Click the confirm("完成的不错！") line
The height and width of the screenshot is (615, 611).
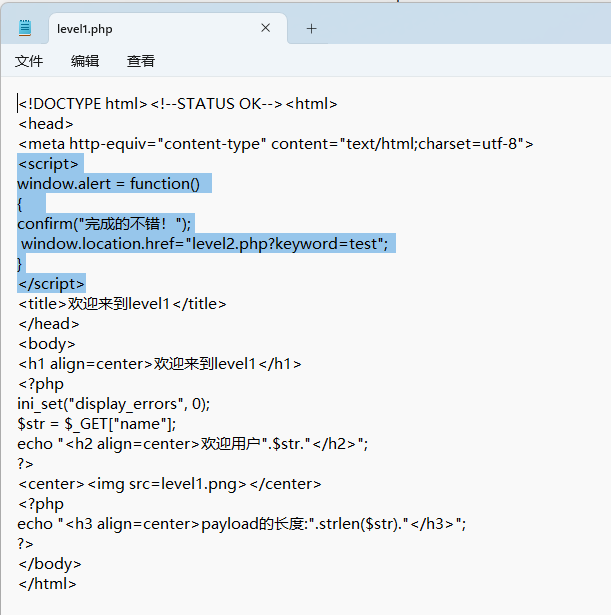pos(104,224)
